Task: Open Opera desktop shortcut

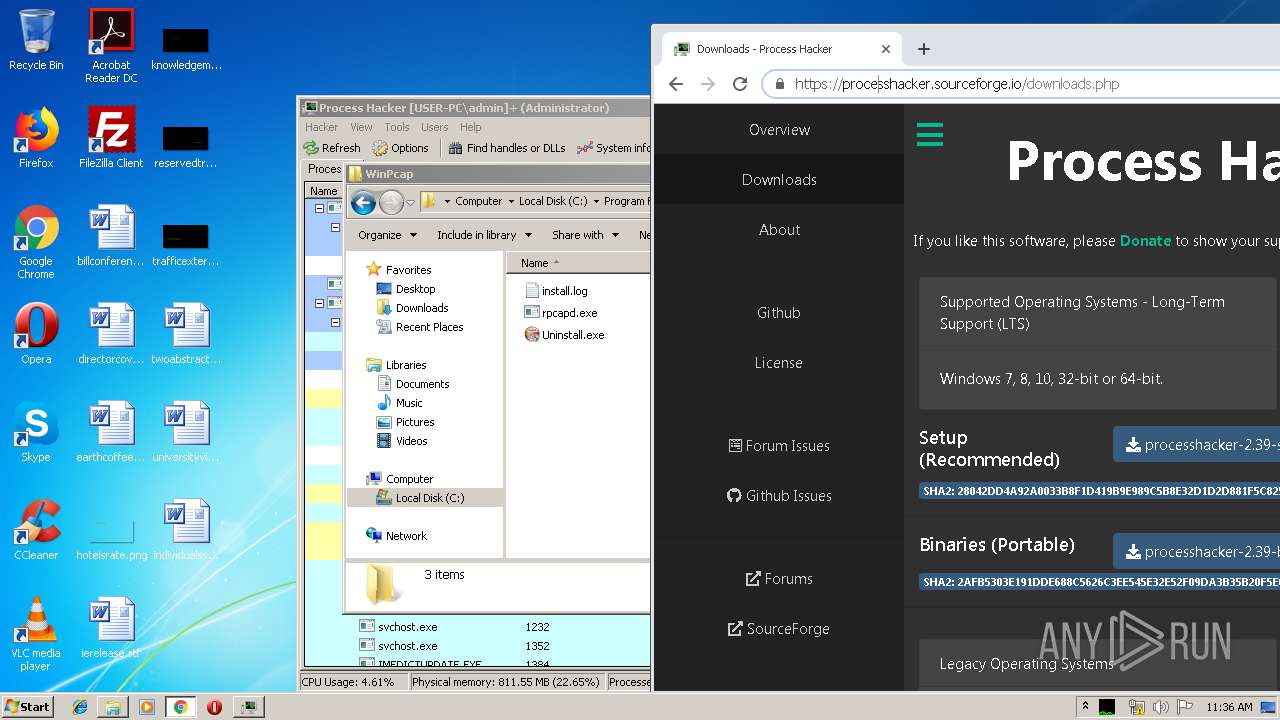Action: pyautogui.click(x=36, y=334)
